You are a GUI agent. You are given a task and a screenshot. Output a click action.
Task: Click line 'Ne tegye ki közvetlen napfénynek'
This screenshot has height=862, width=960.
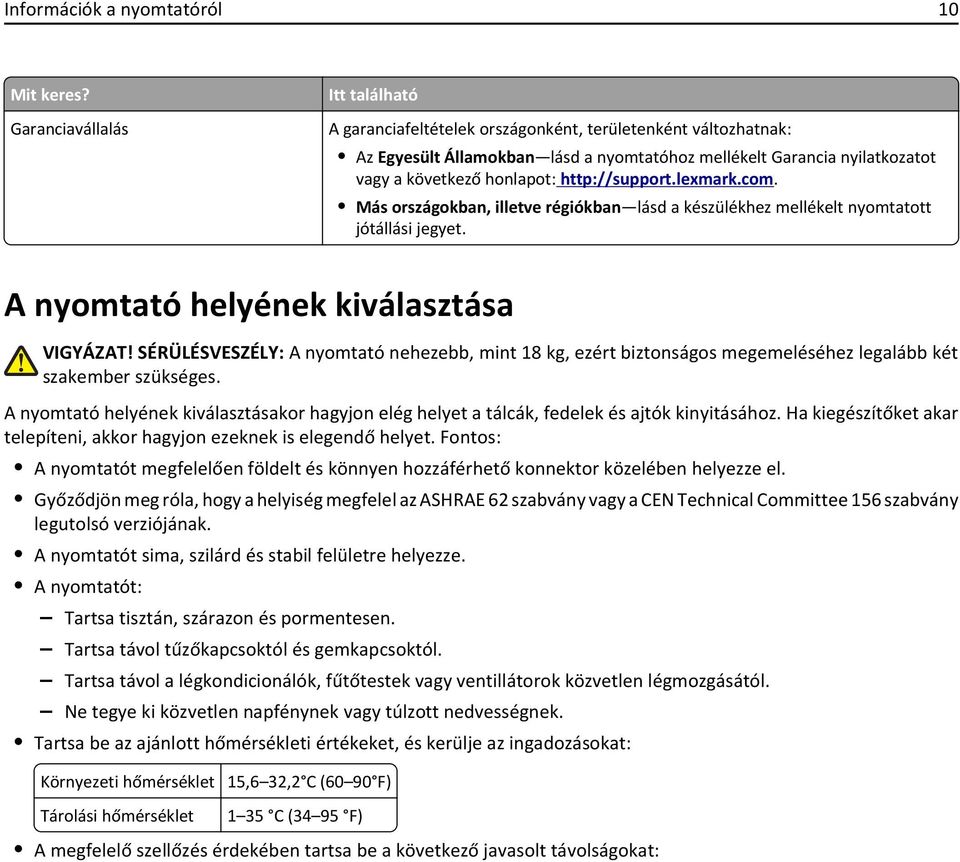click(x=313, y=712)
